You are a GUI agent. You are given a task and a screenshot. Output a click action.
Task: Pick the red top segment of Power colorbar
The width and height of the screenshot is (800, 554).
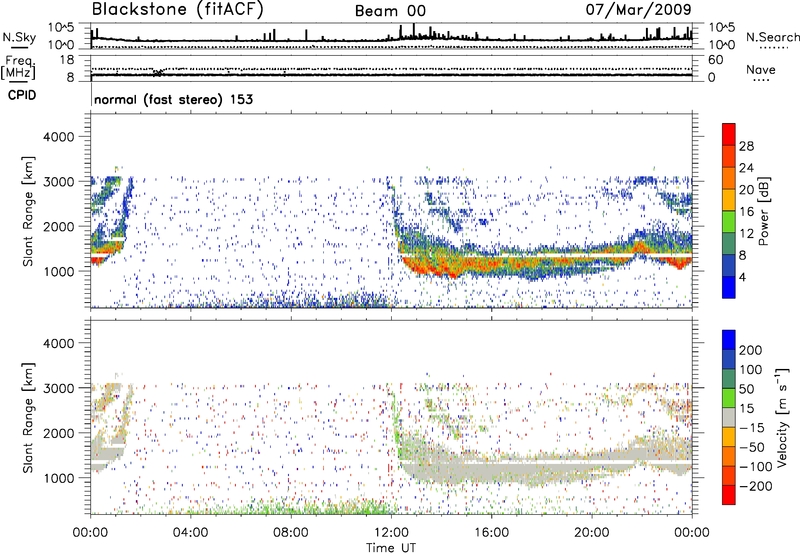tap(729, 134)
